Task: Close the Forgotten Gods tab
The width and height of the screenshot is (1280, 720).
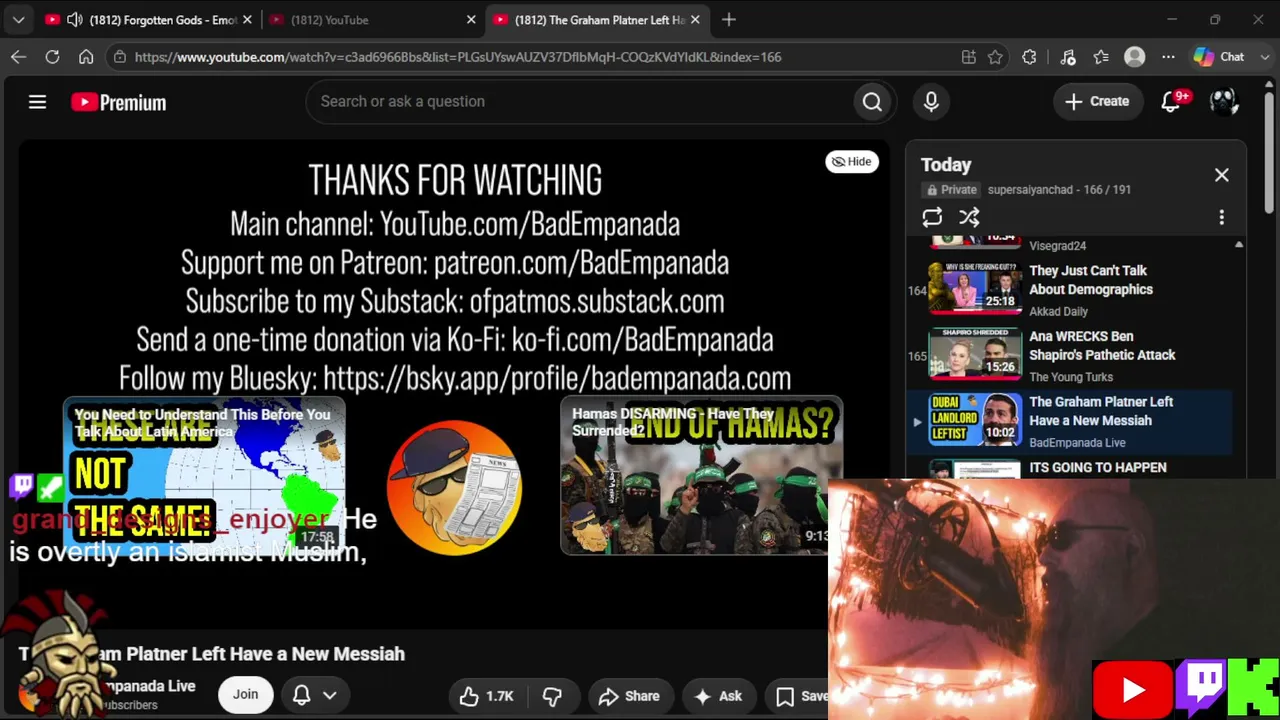Action: 247,20
